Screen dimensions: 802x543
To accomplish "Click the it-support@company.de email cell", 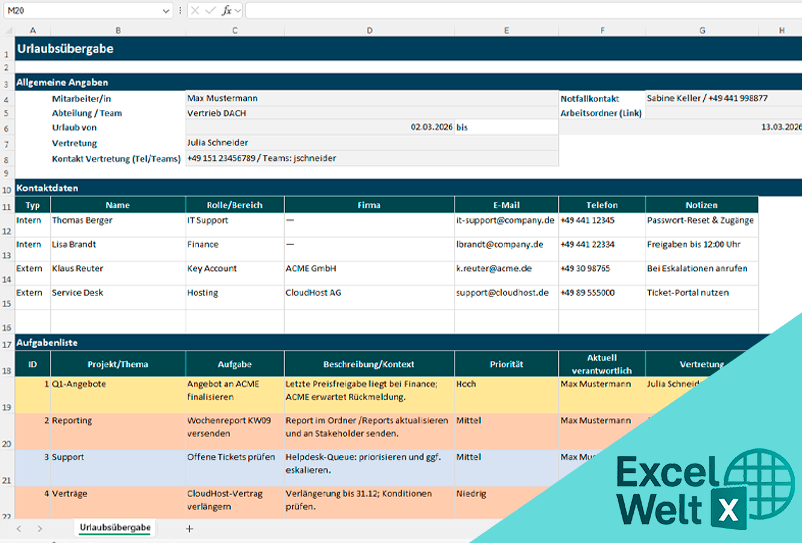I will pos(506,220).
